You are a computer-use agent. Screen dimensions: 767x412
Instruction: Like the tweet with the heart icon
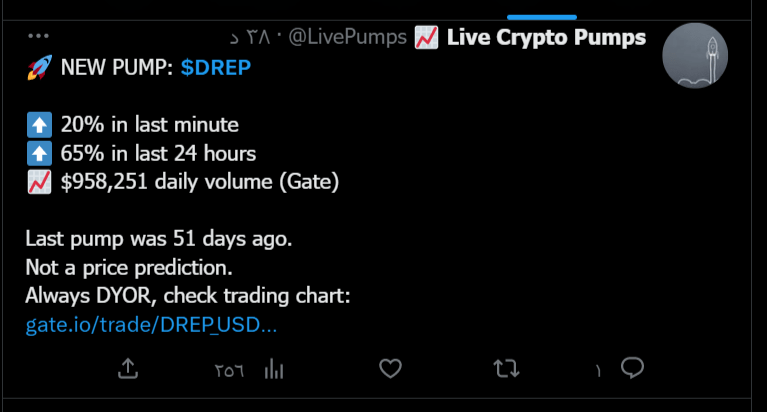point(390,368)
